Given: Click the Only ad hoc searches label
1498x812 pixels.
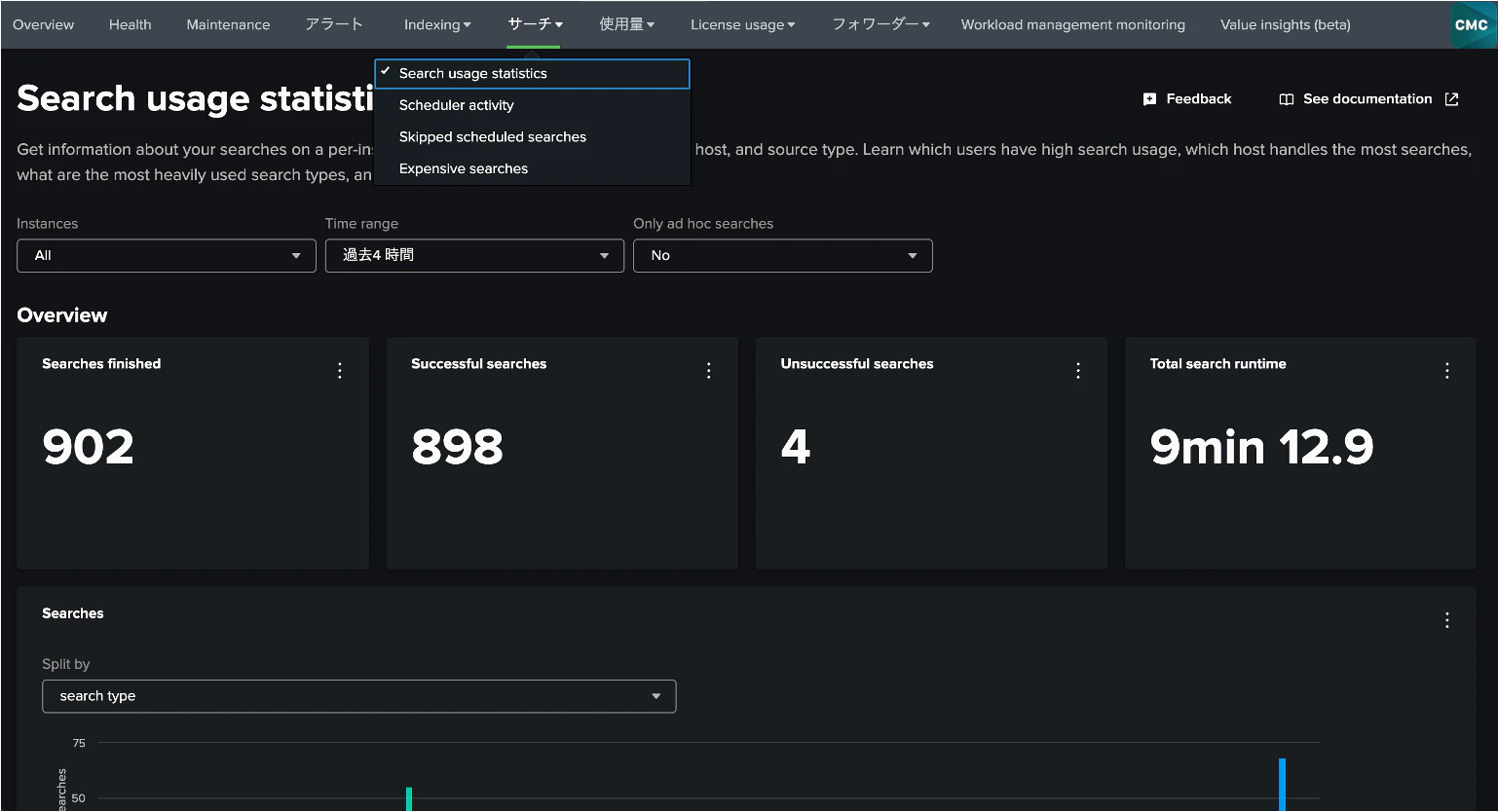Looking at the screenshot, I should tap(703, 224).
